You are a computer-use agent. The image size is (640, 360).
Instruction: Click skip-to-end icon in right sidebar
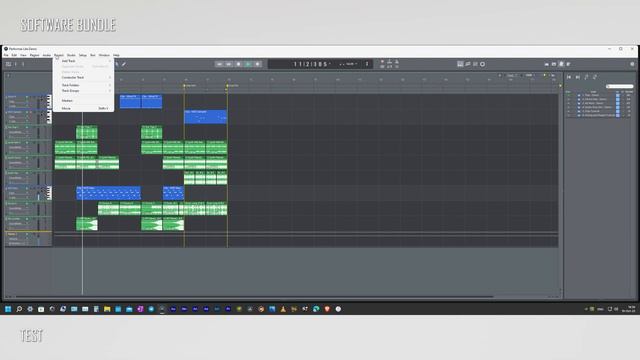(578, 77)
